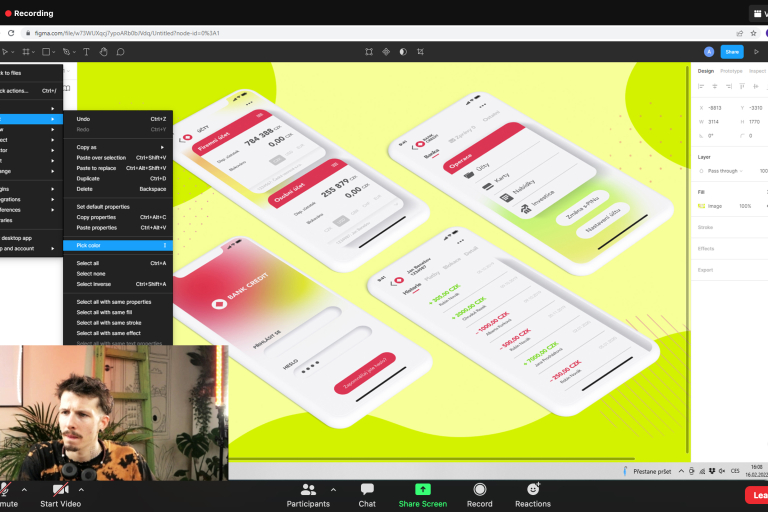Viewport: 768px width, 512px height.
Task: Click the Crop image icon
Action: (420, 52)
